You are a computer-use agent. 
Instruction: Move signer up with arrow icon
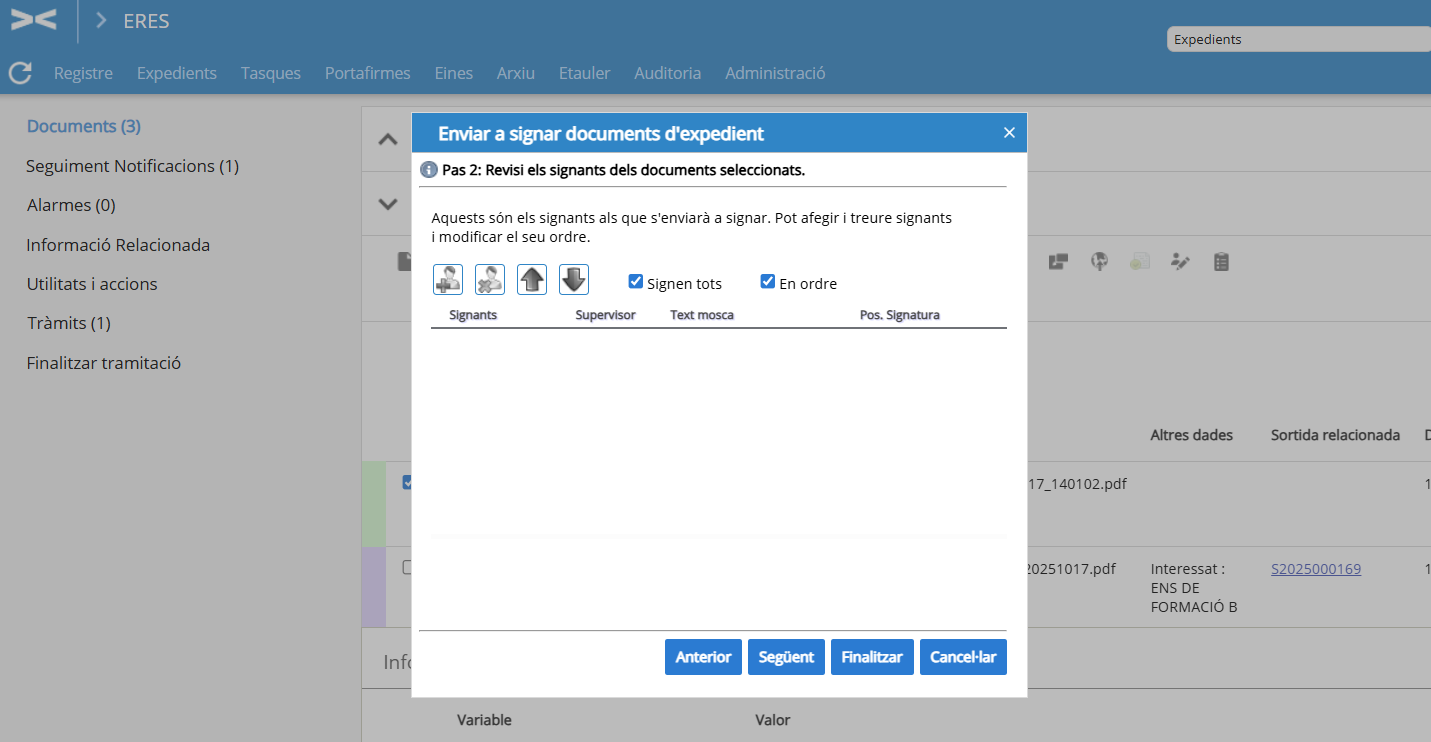532,280
